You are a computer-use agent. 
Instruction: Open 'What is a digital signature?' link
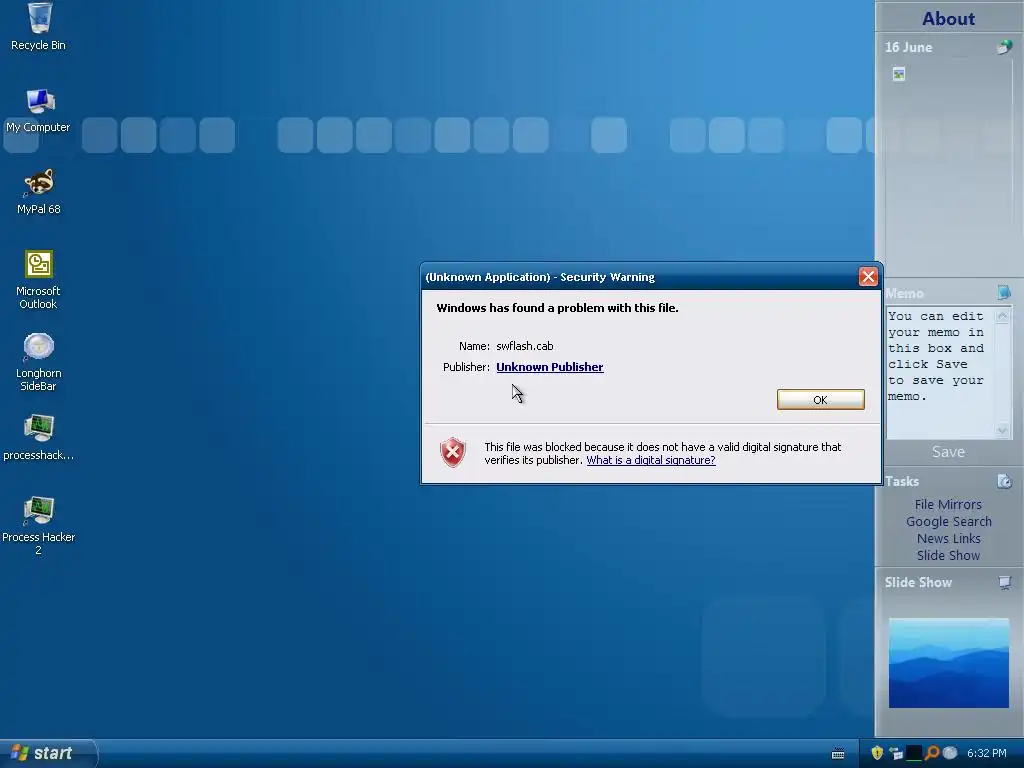pyautogui.click(x=650, y=460)
